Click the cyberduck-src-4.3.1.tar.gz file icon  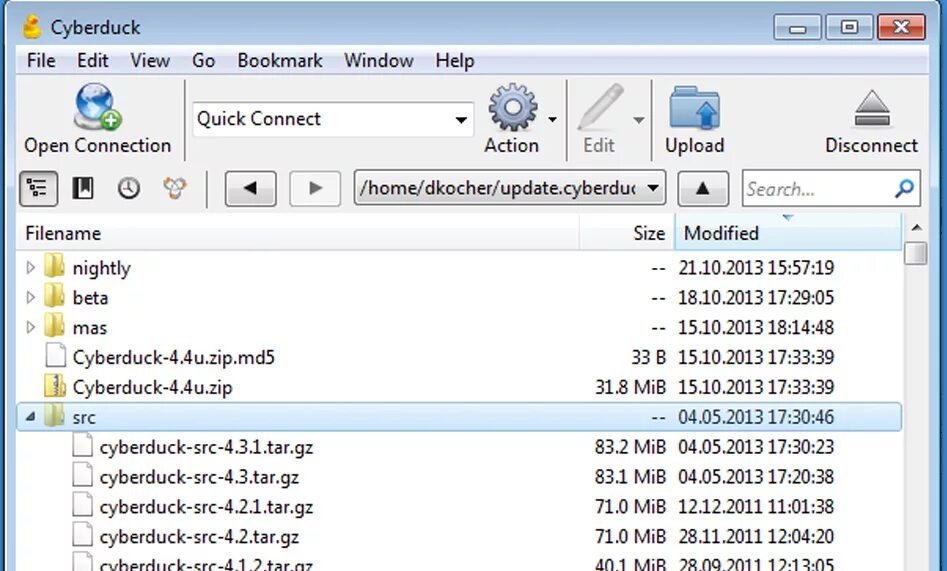[82, 445]
